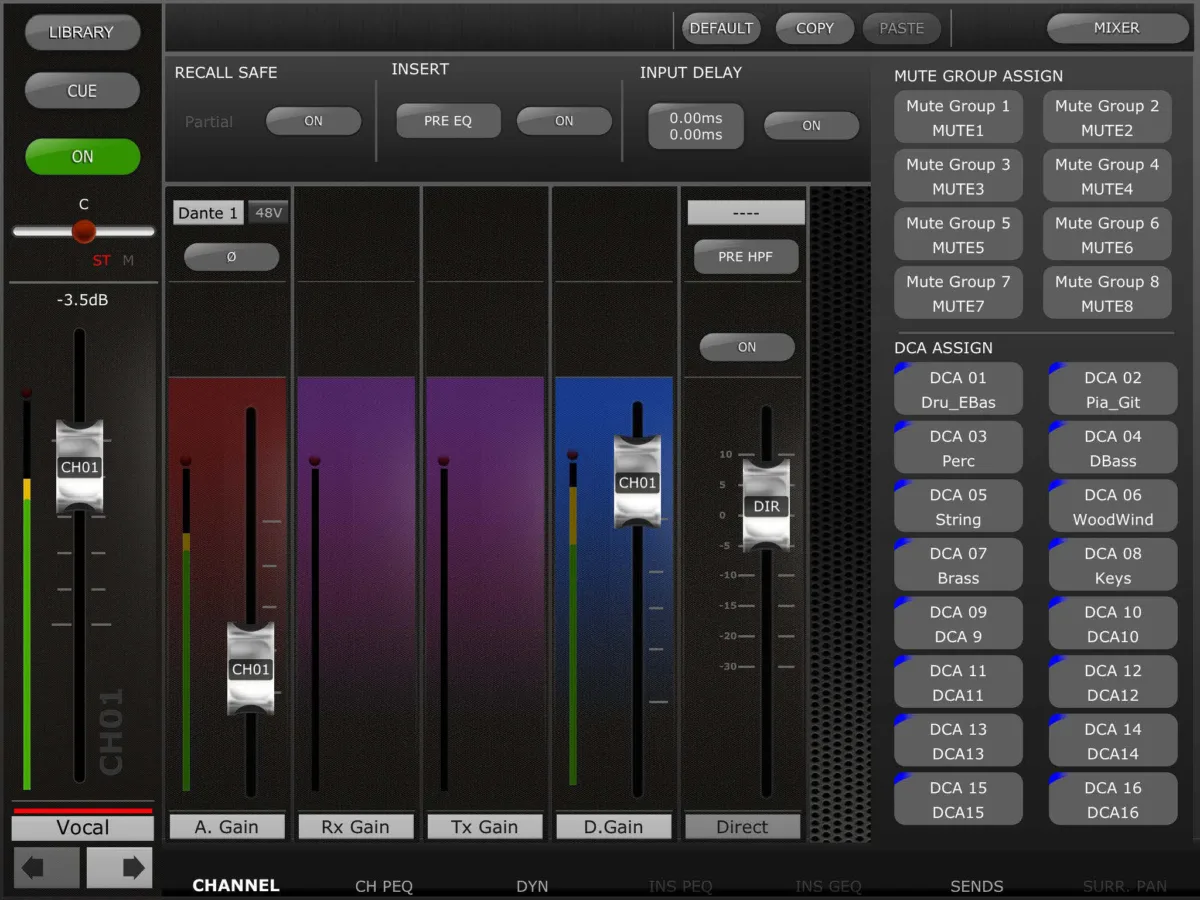Assign channel to Mute Group 8
Viewport: 1200px width, 900px height.
tap(1107, 294)
